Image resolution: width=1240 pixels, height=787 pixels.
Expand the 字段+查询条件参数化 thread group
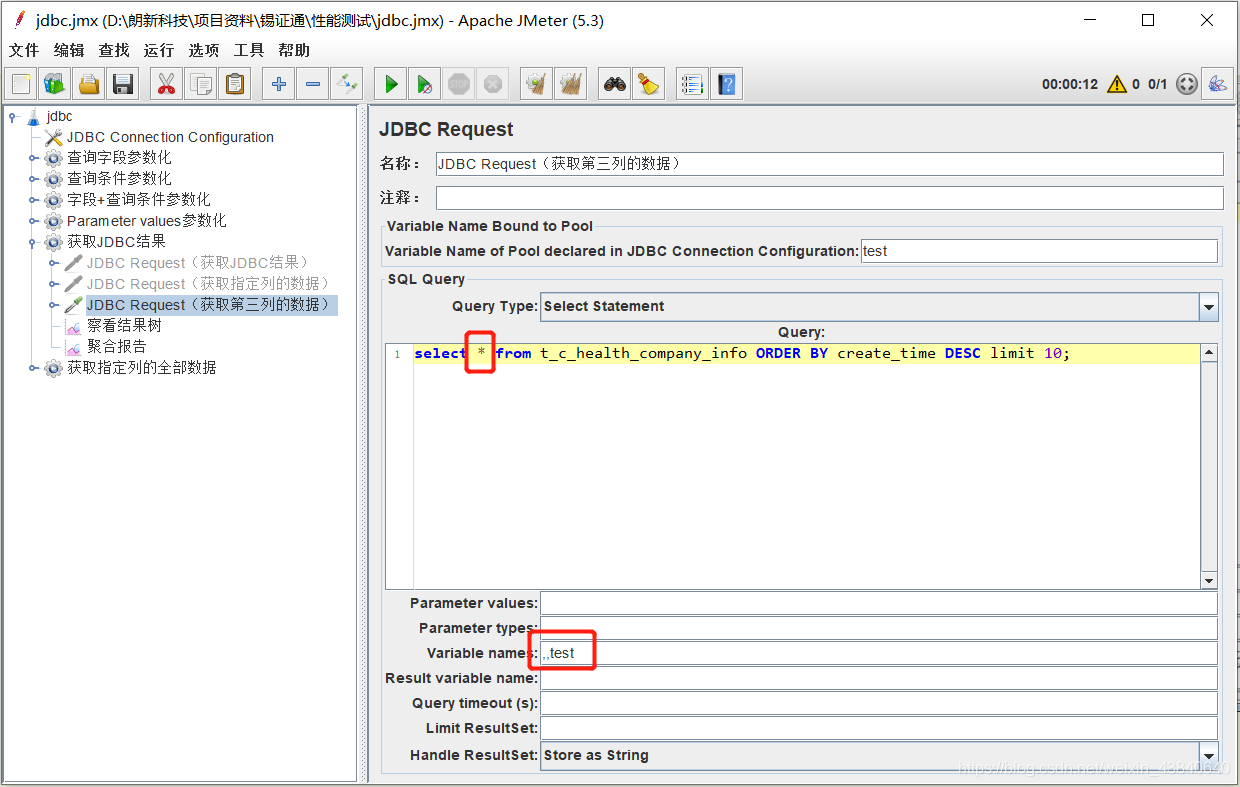click(33, 200)
